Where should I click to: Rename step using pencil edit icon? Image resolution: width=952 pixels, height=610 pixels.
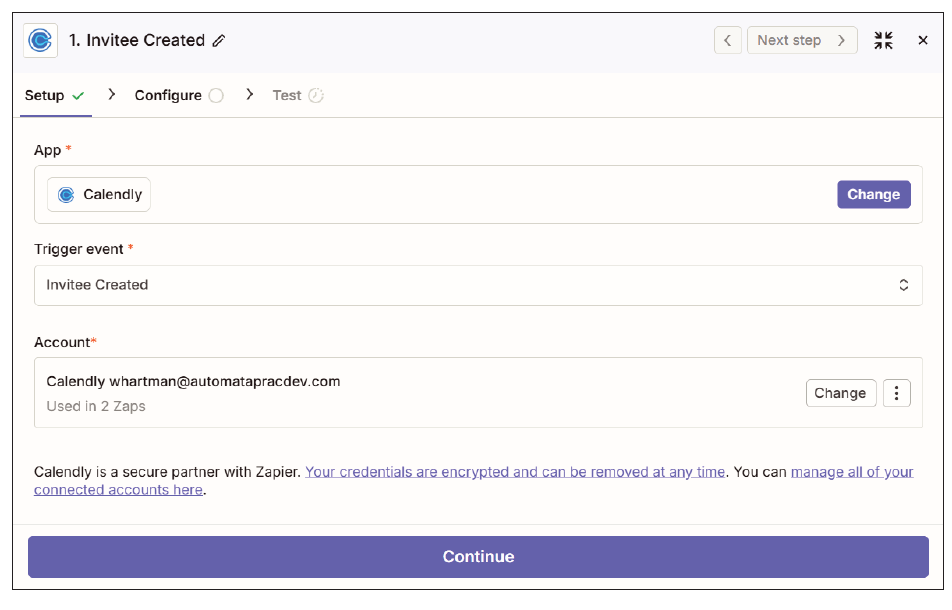pos(219,41)
